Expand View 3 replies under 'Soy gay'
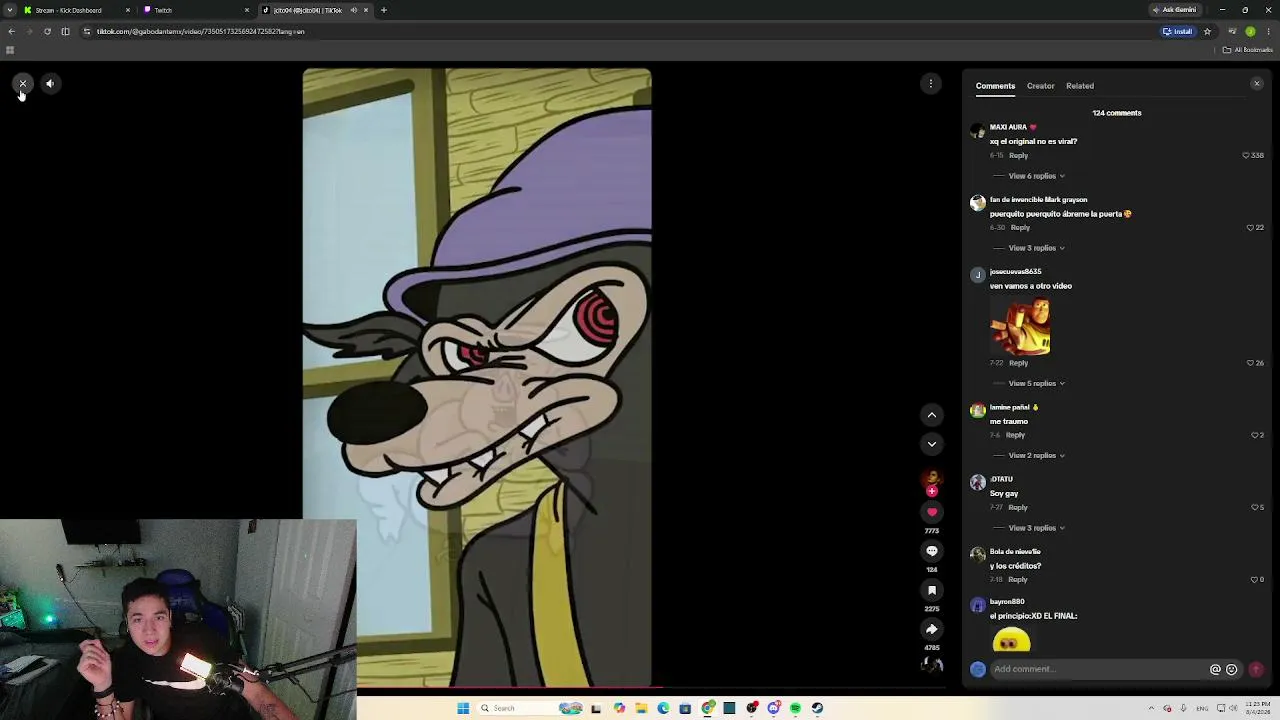Screen dimensions: 1280x720 [x=1036, y=528]
